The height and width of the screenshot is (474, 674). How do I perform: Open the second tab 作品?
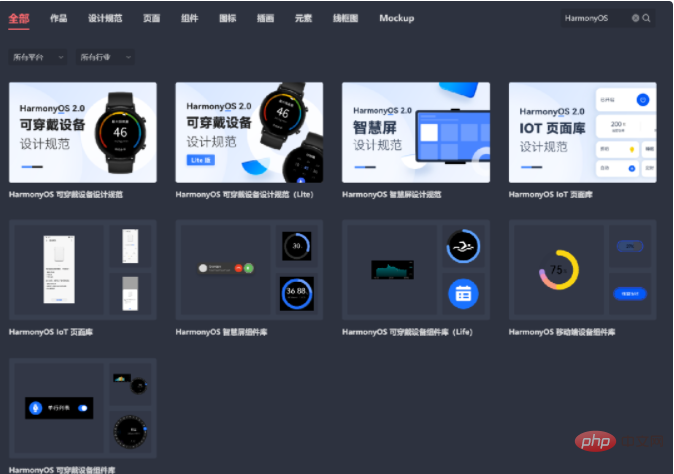(58, 18)
